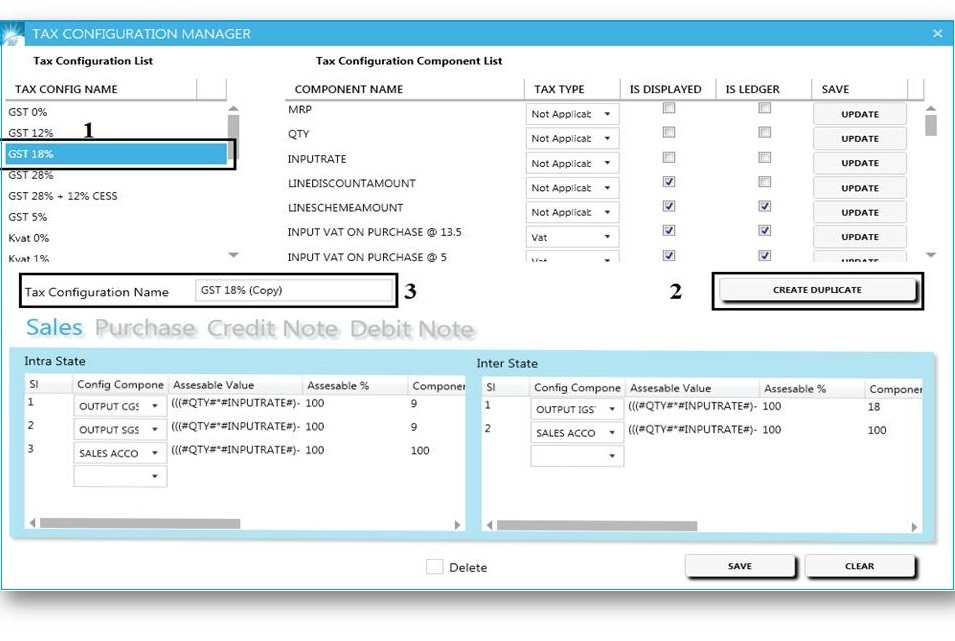955x641 pixels.
Task: Enable IS LEDGER for INPUT VAT ON PURCHASE @ 13.5
Action: pyautogui.click(x=763, y=232)
